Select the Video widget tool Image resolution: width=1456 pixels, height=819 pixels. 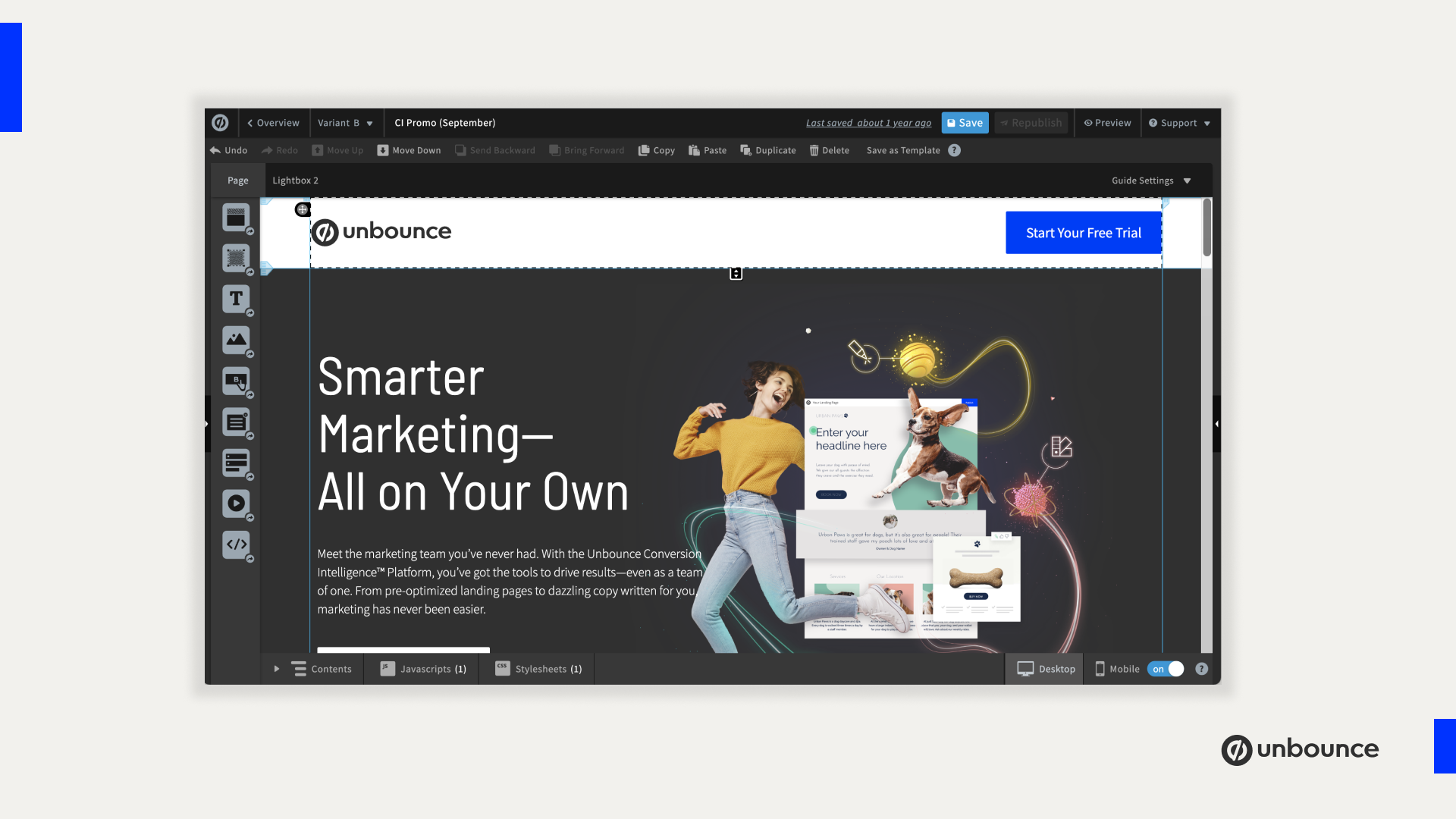(236, 503)
